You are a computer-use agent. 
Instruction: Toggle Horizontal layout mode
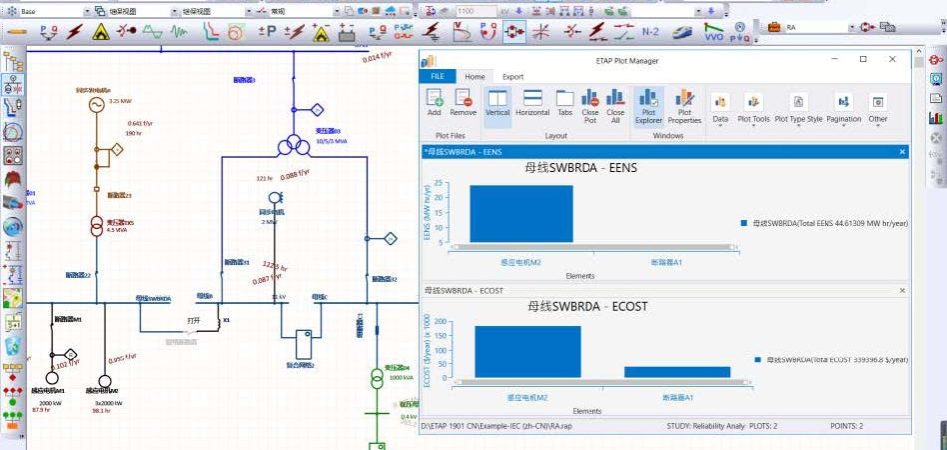pyautogui.click(x=532, y=103)
